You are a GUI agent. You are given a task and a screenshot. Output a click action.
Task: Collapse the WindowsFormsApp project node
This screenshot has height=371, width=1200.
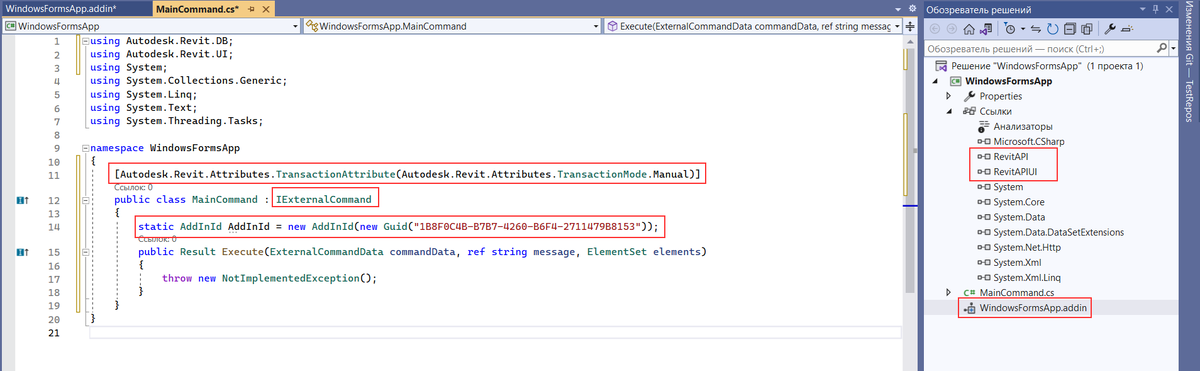(936, 81)
